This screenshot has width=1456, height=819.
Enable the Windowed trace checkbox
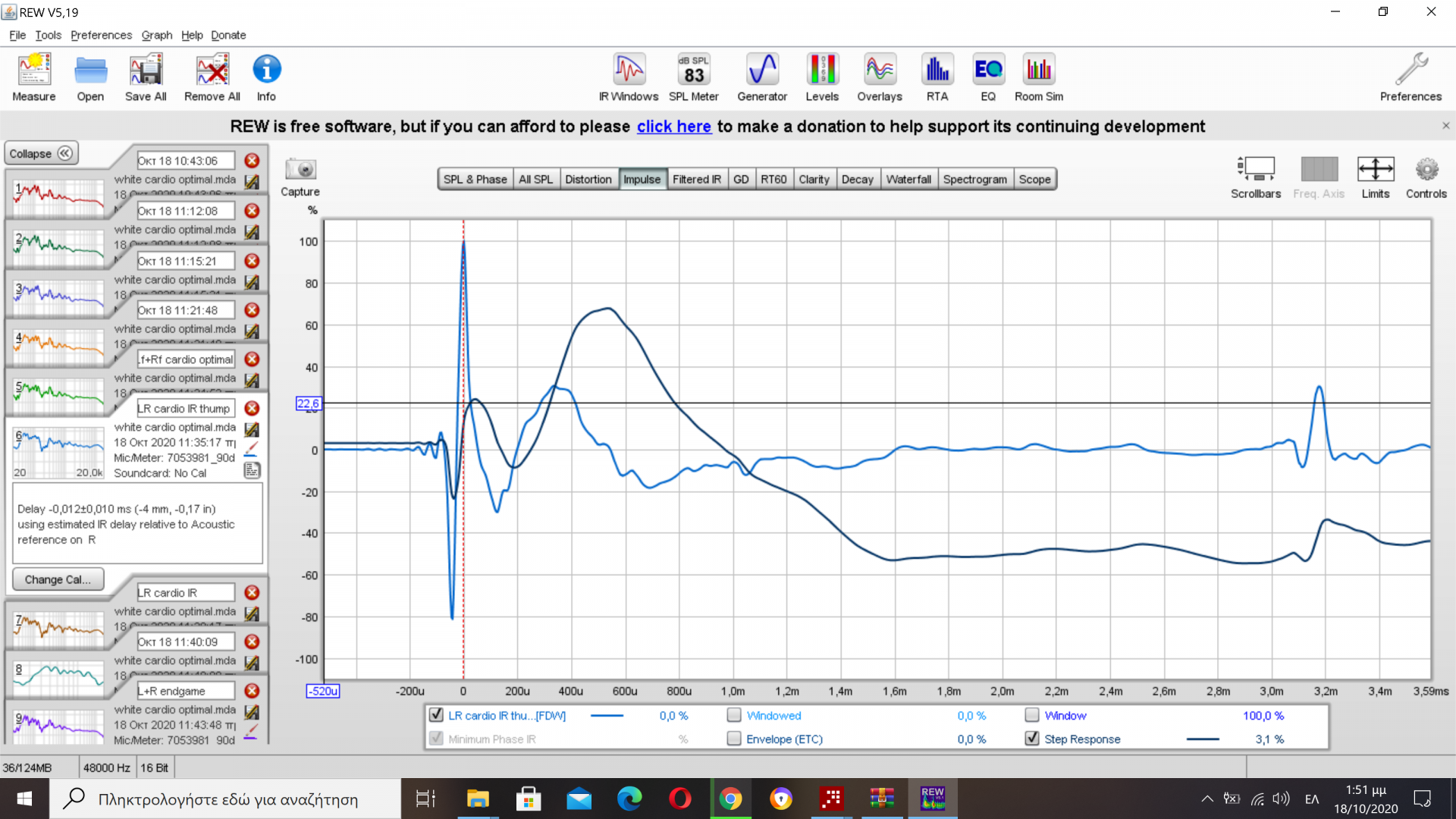point(734,715)
